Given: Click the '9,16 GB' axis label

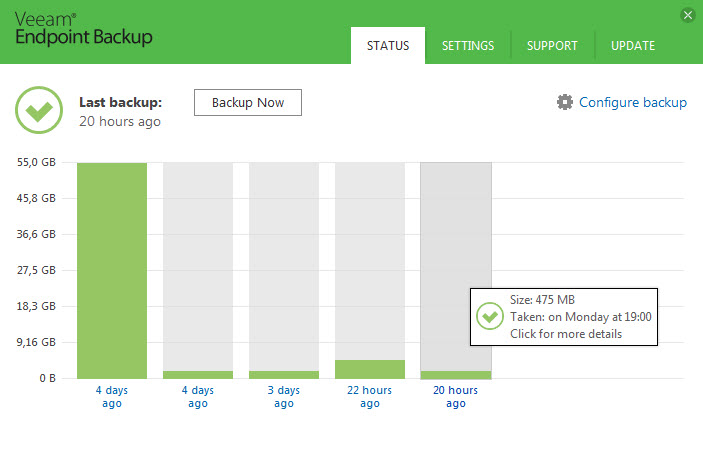Looking at the screenshot, I should tap(36, 342).
